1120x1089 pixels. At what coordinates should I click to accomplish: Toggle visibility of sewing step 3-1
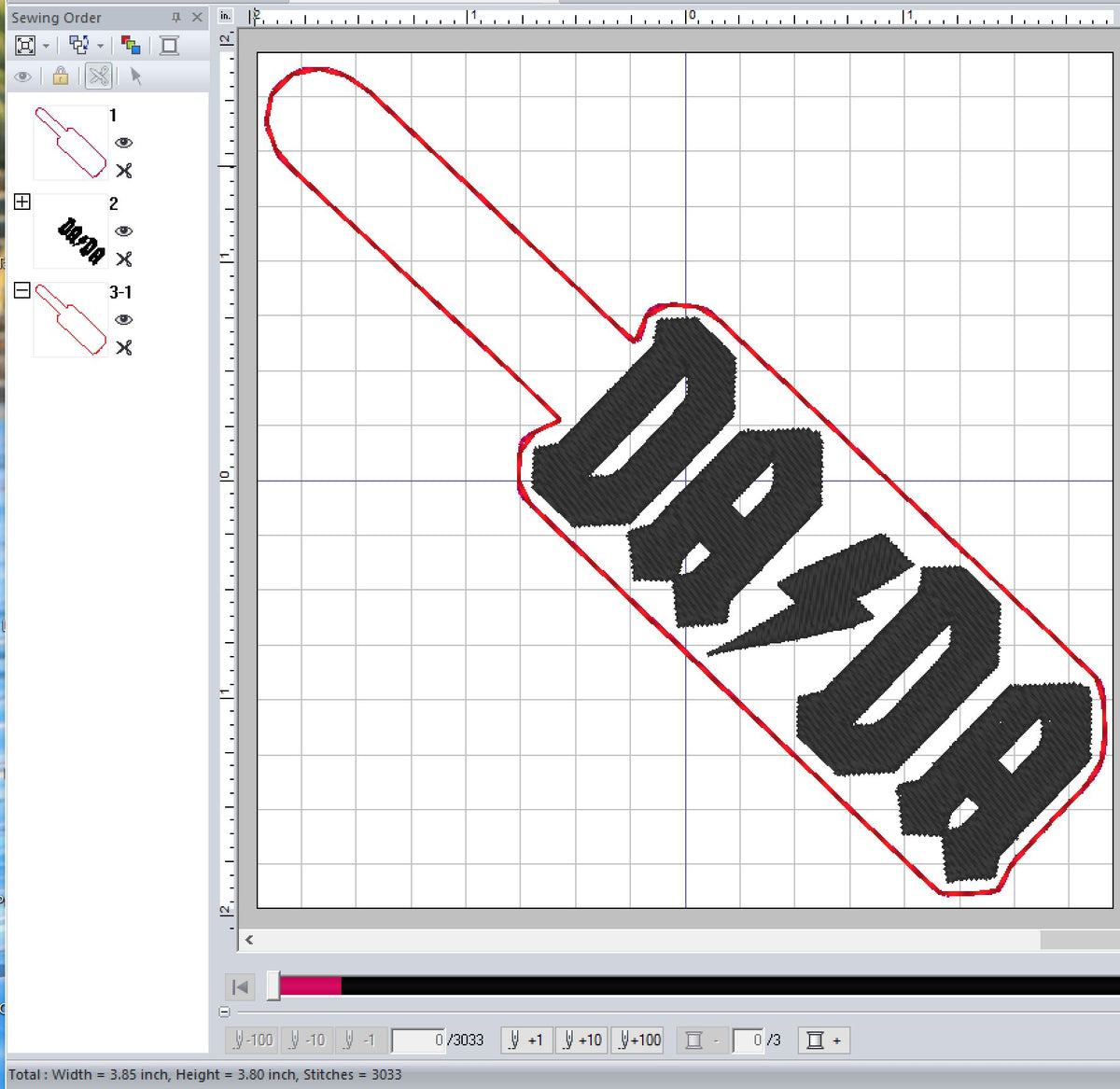pyautogui.click(x=124, y=319)
